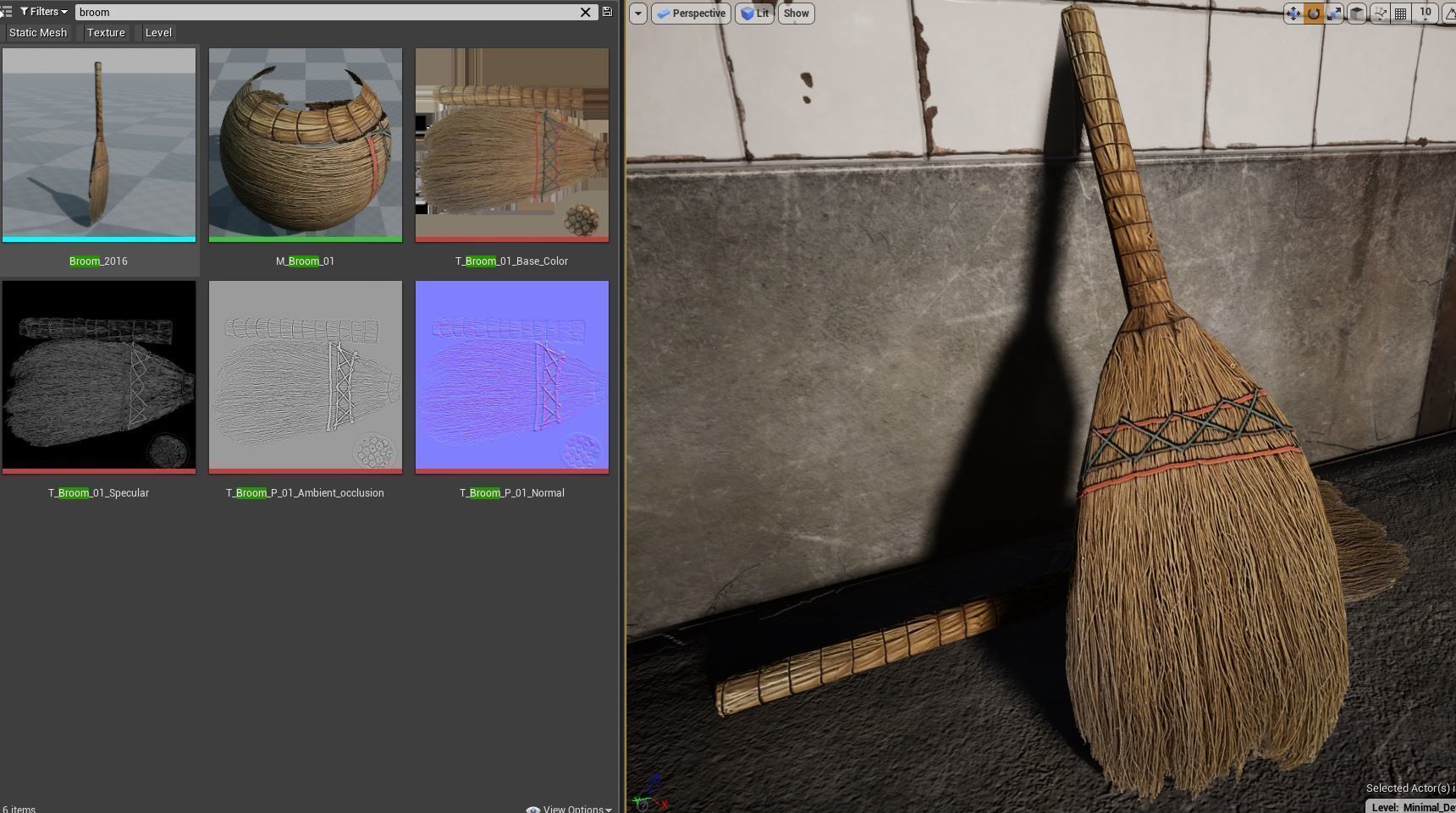Toggle the Static Mesh filter
Image resolution: width=1456 pixels, height=813 pixels.
click(37, 32)
